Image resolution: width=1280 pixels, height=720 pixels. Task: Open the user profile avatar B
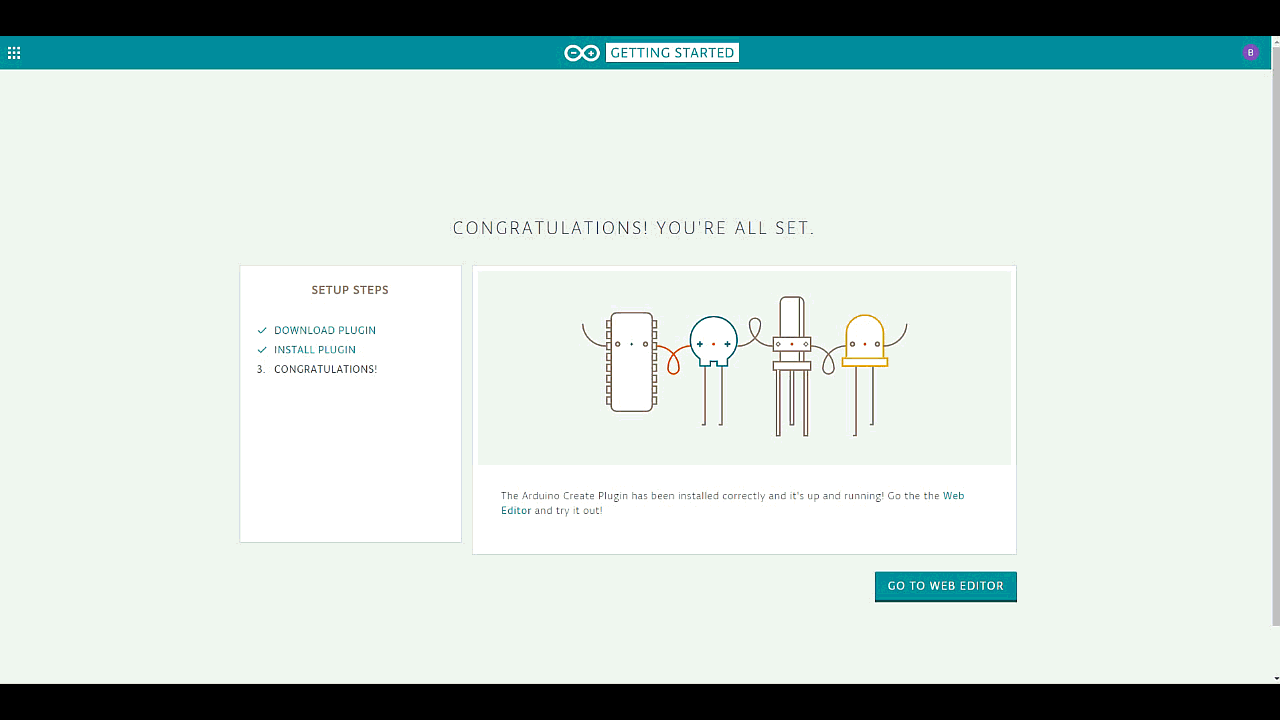1250,53
